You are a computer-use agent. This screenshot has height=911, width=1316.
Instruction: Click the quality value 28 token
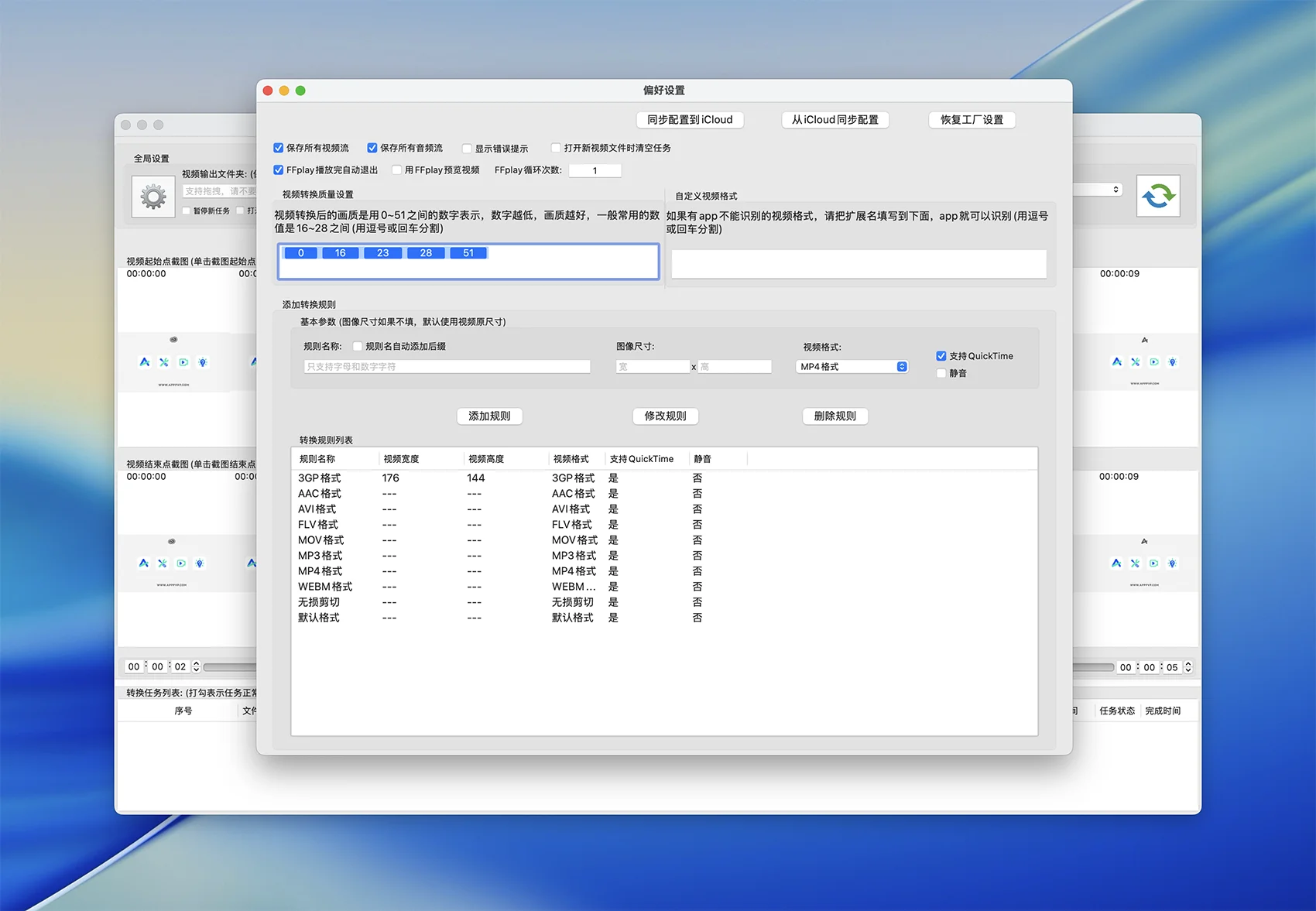(x=426, y=253)
